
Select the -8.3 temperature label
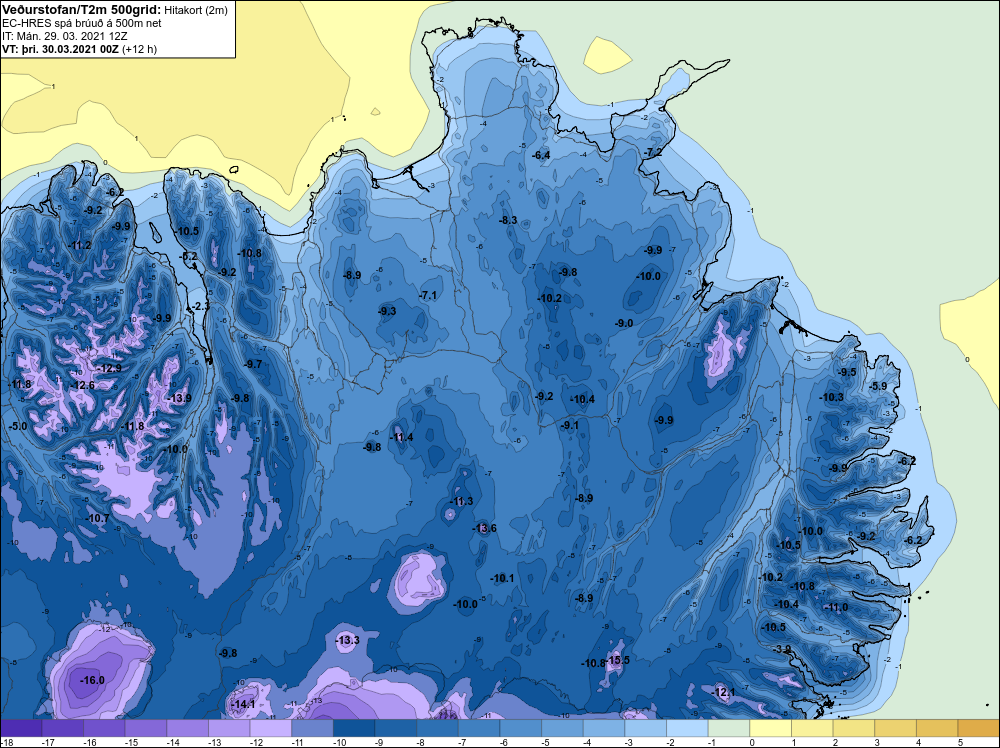(x=508, y=220)
